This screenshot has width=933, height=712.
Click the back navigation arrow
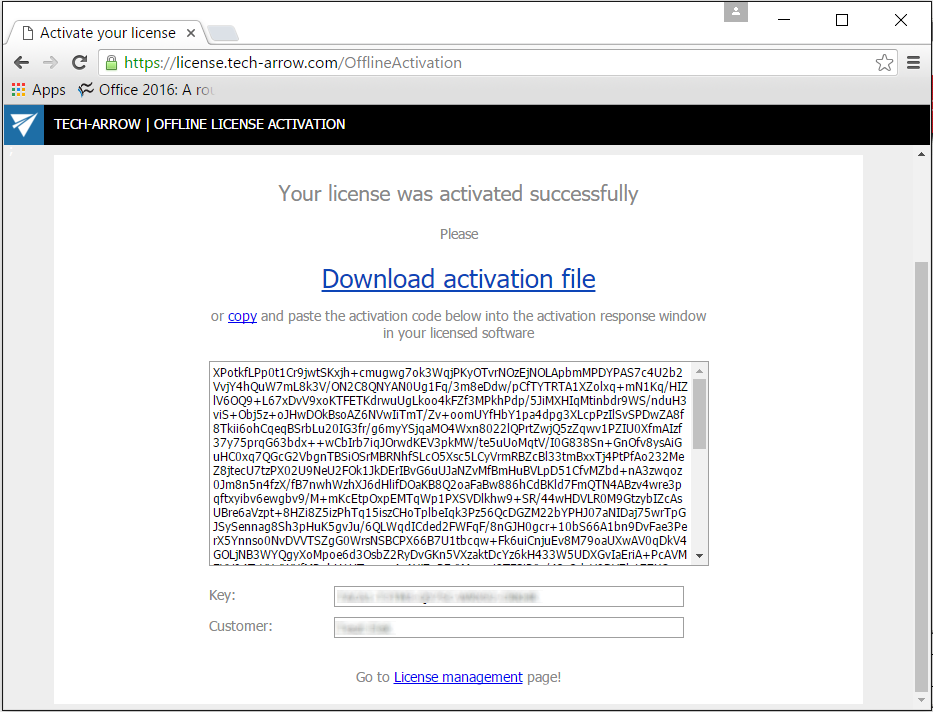[21, 62]
